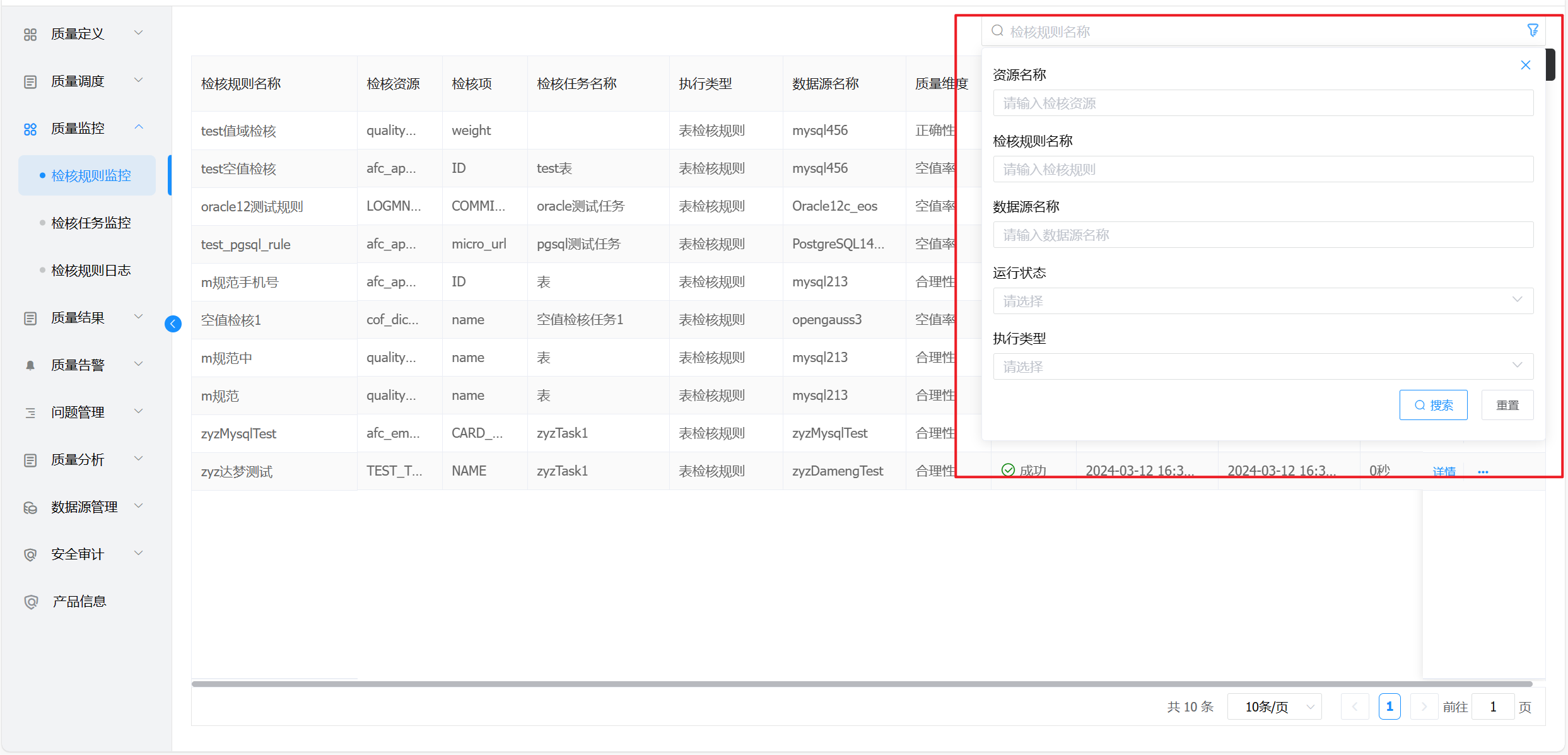The width and height of the screenshot is (1568, 755).
Task: Click the 安全审计 shield icon
Action: click(30, 554)
